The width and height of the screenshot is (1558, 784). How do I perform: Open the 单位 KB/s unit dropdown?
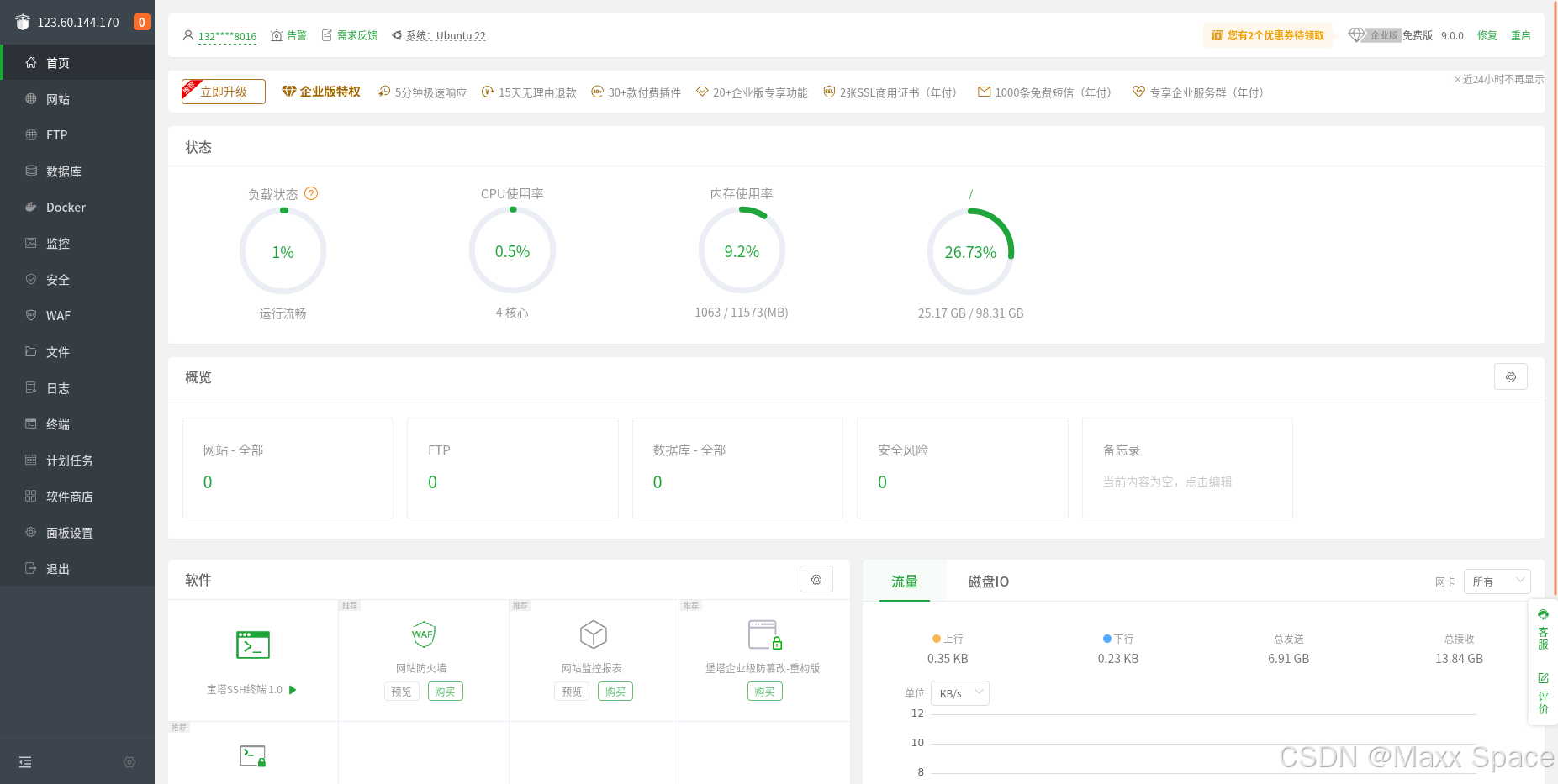(x=960, y=693)
